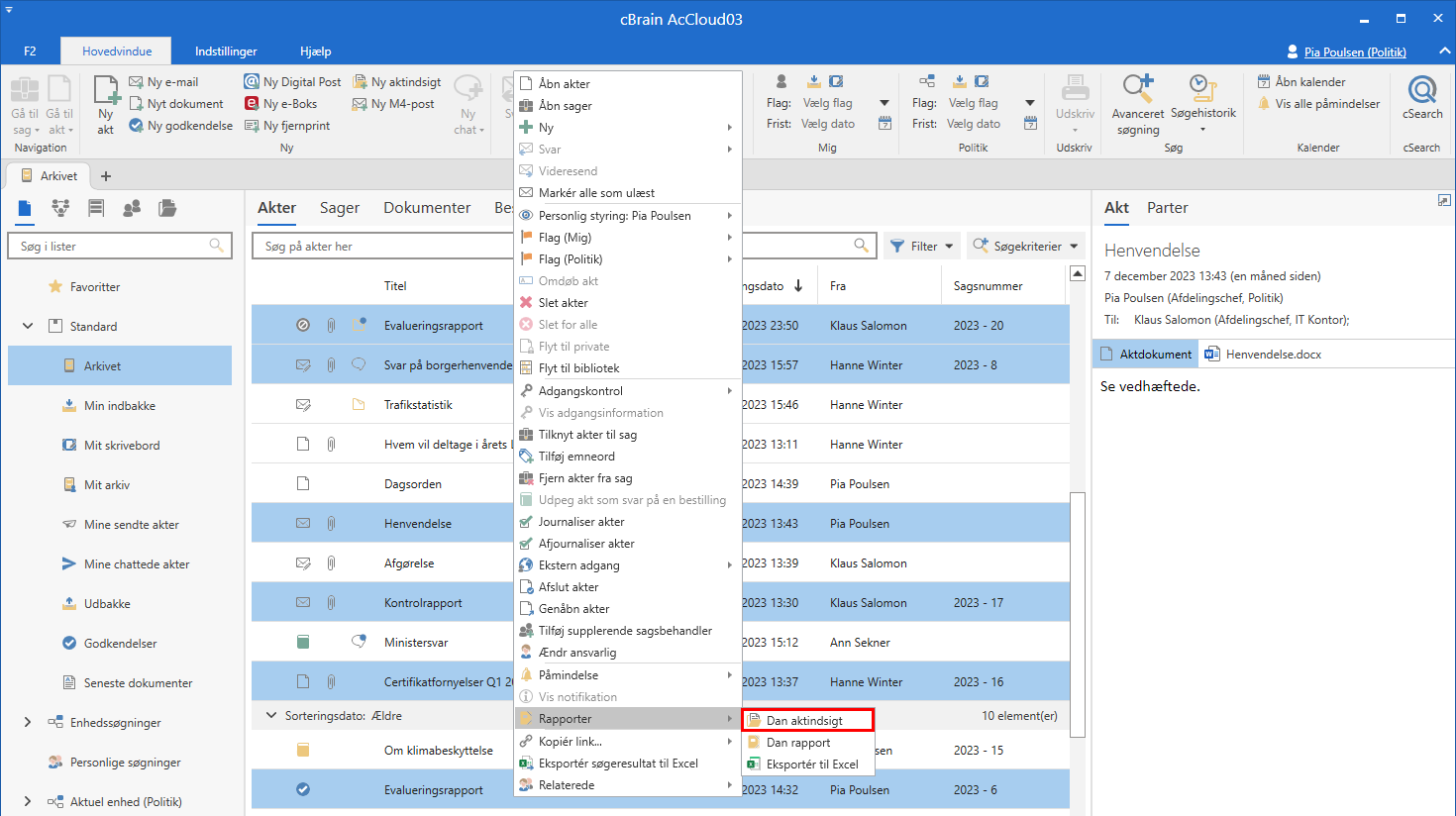Choose Dan rapport from submenu
The width and height of the screenshot is (1456, 816).
(808, 743)
